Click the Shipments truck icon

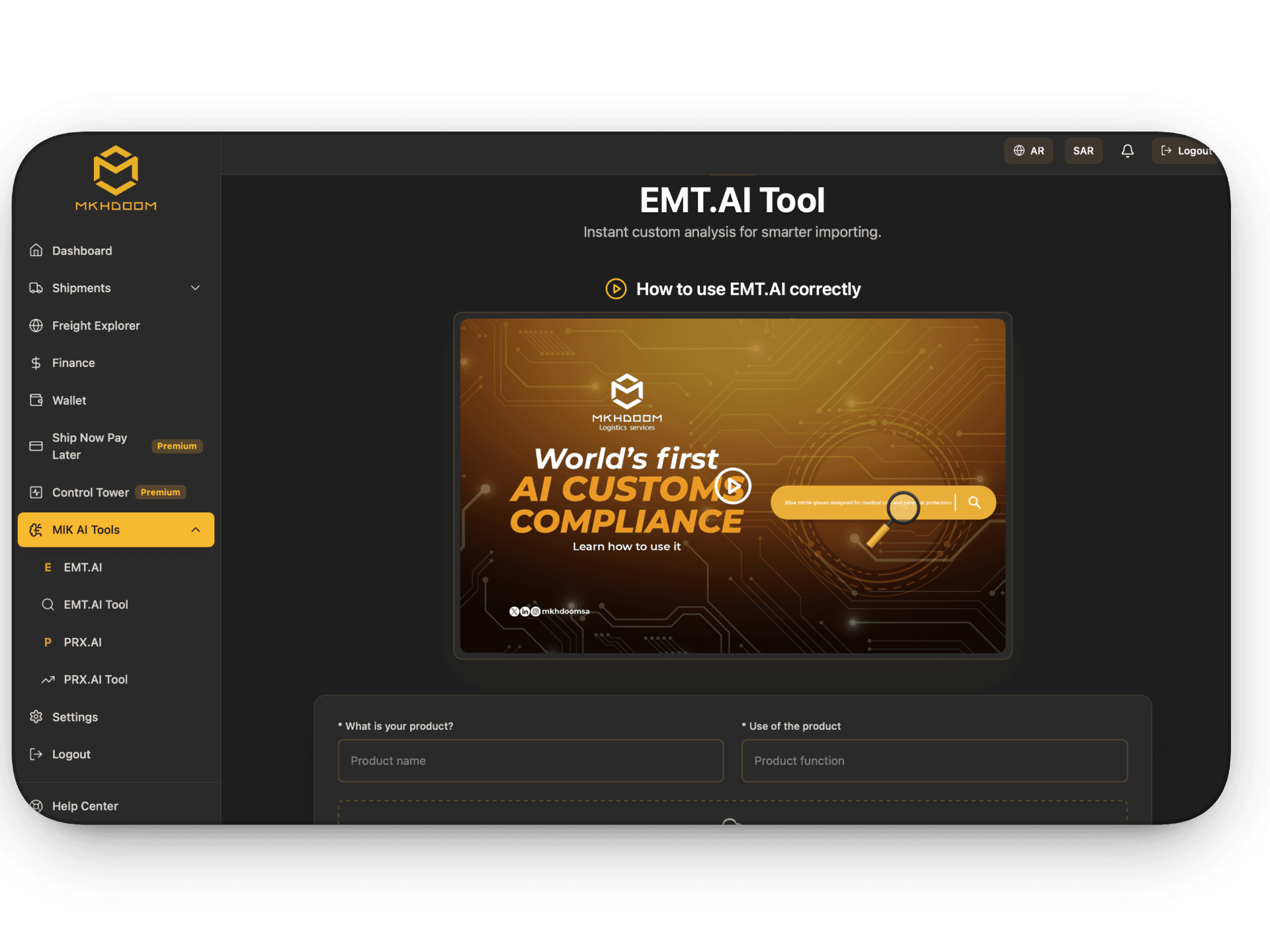click(36, 288)
